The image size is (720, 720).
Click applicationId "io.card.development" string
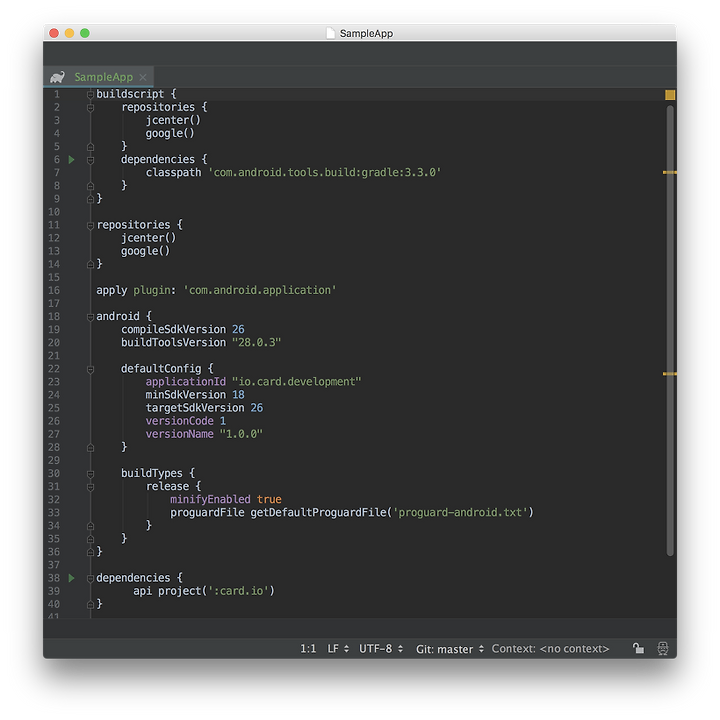click(x=297, y=382)
